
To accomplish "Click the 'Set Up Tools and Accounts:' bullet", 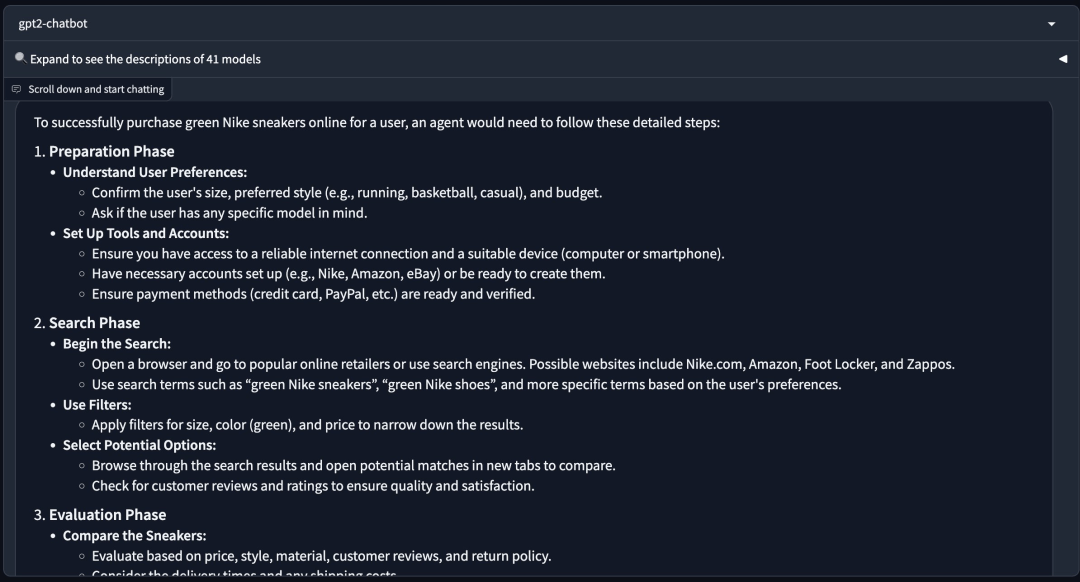I will [x=146, y=233].
